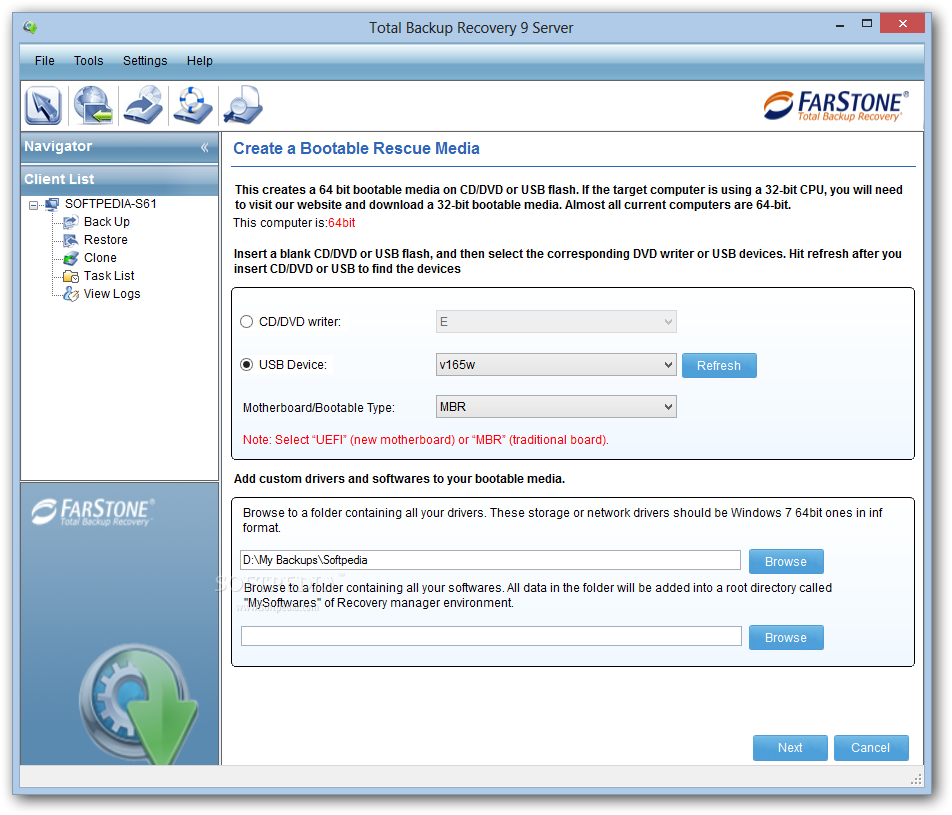952x815 pixels.
Task: Select the SOFTPEDIA-S61 client label
Action: point(111,204)
